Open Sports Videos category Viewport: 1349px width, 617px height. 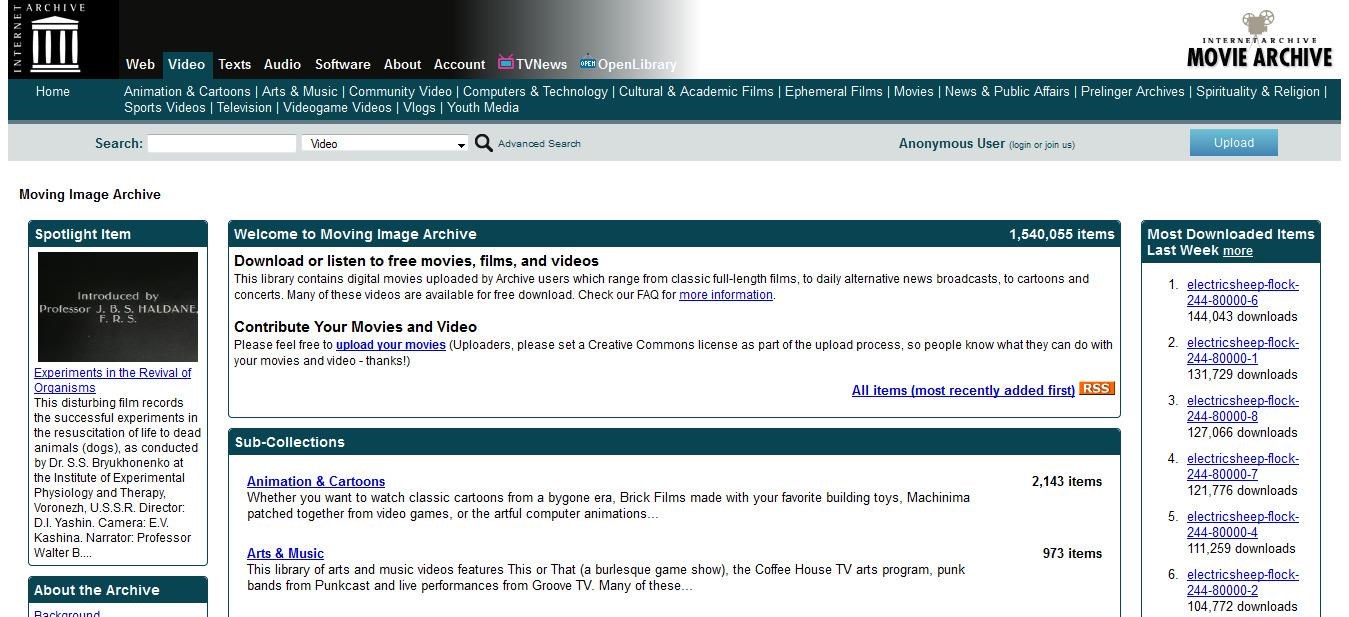point(164,107)
